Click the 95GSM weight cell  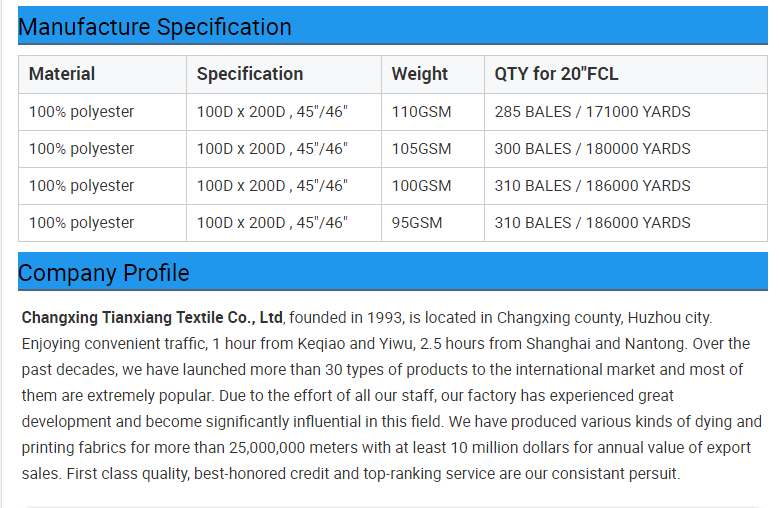(417, 223)
